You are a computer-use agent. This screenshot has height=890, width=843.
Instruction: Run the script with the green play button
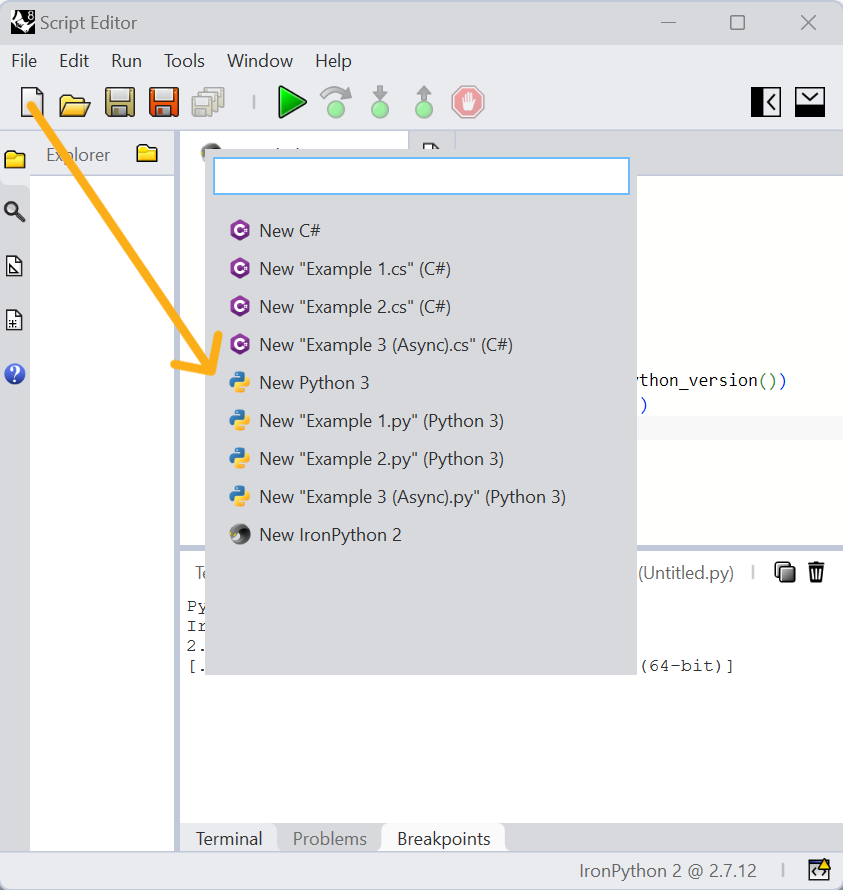click(x=292, y=102)
